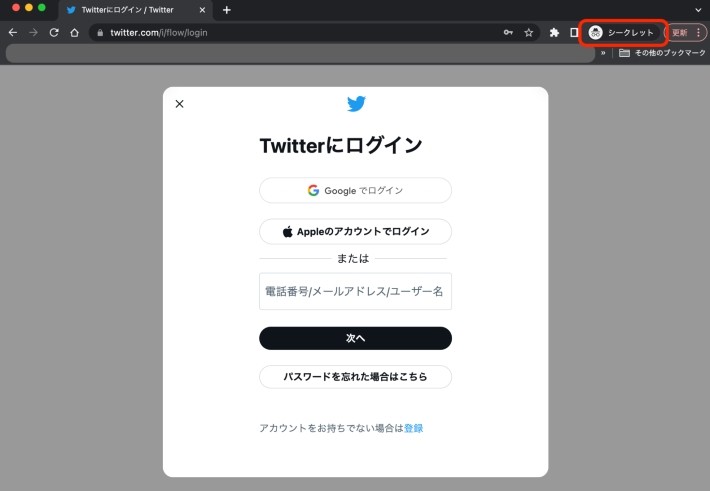Close the Twitterにログイン tab
This screenshot has height=491, width=710.
(x=202, y=10)
